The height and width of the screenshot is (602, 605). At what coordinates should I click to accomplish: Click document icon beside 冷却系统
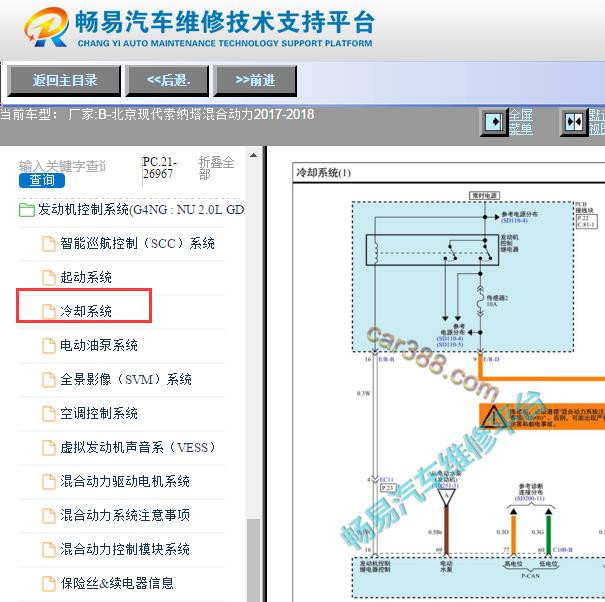49,311
